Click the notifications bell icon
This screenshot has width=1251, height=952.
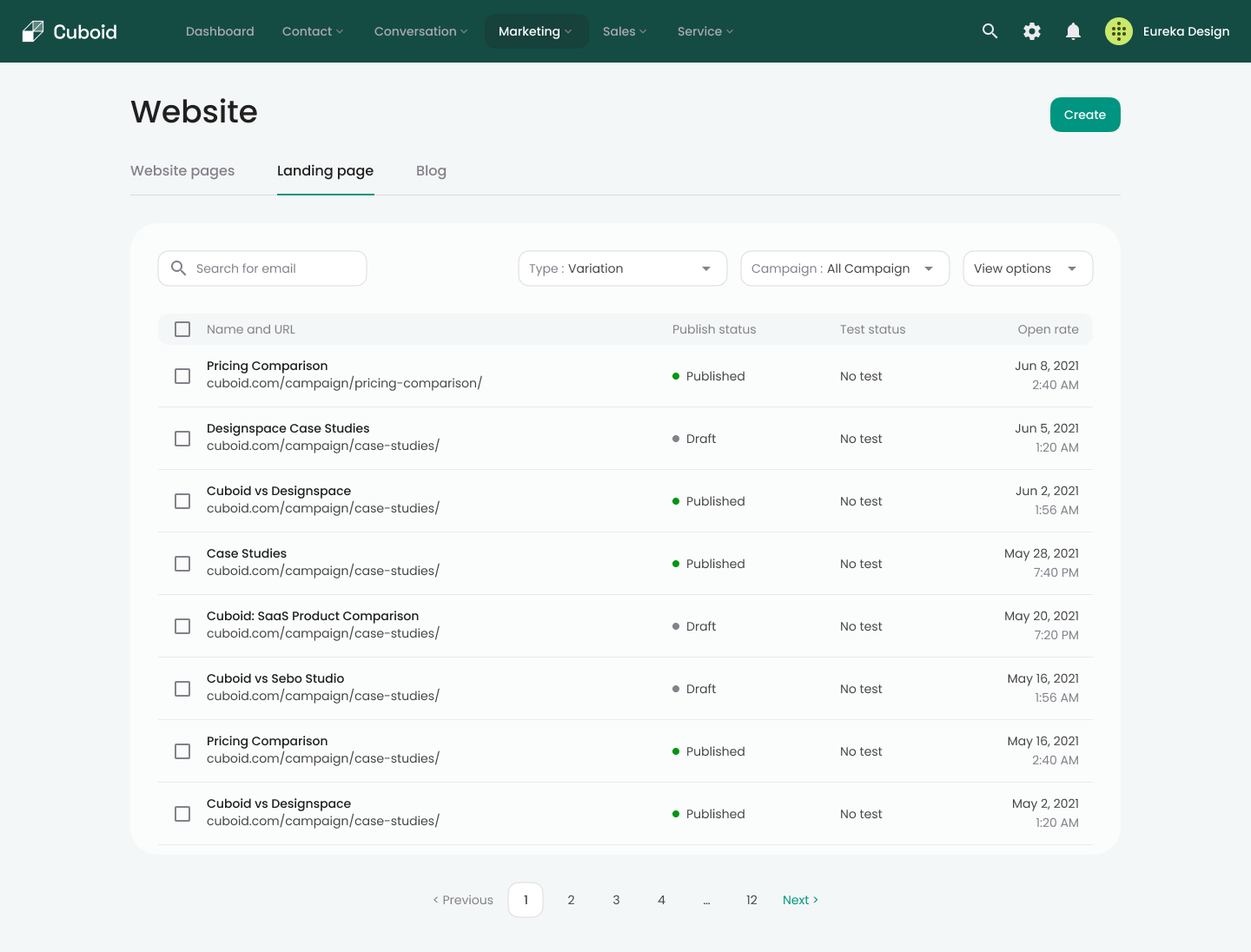click(x=1073, y=31)
